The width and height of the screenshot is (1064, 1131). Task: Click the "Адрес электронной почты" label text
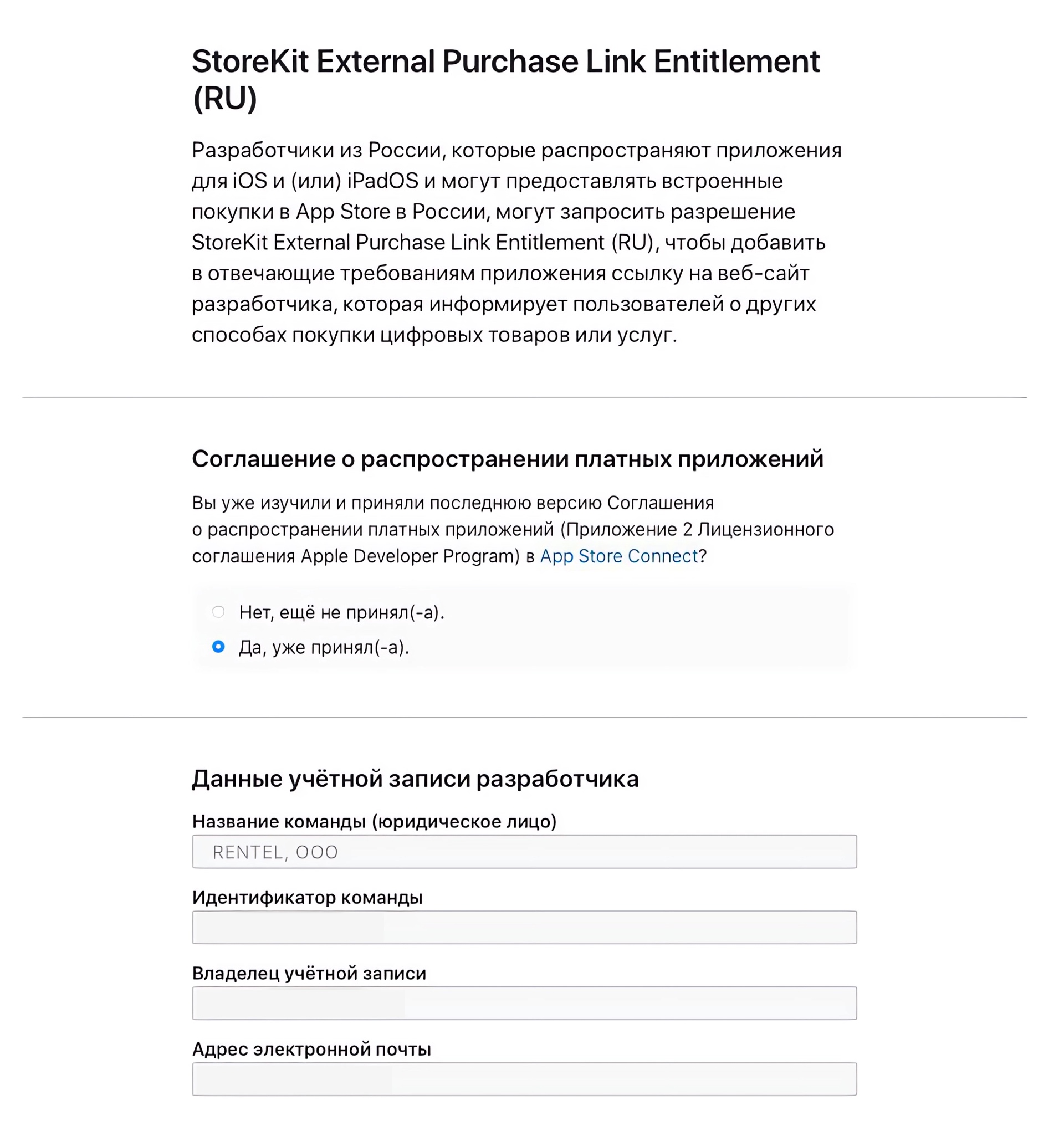point(311,1048)
